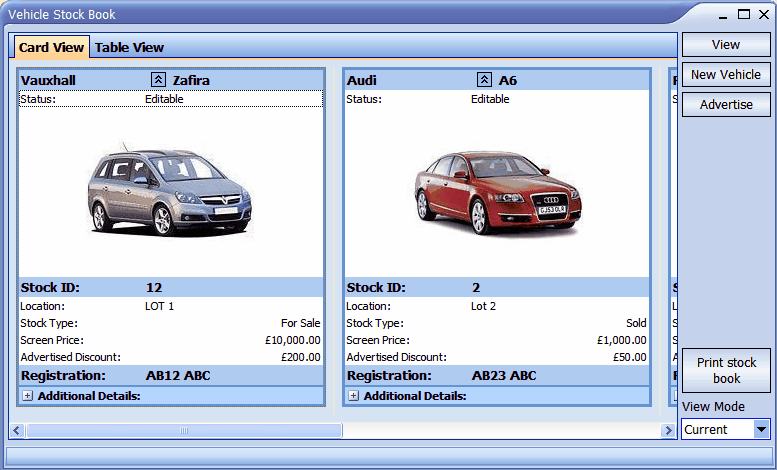Print stock book
777x470 pixels.
click(x=726, y=370)
